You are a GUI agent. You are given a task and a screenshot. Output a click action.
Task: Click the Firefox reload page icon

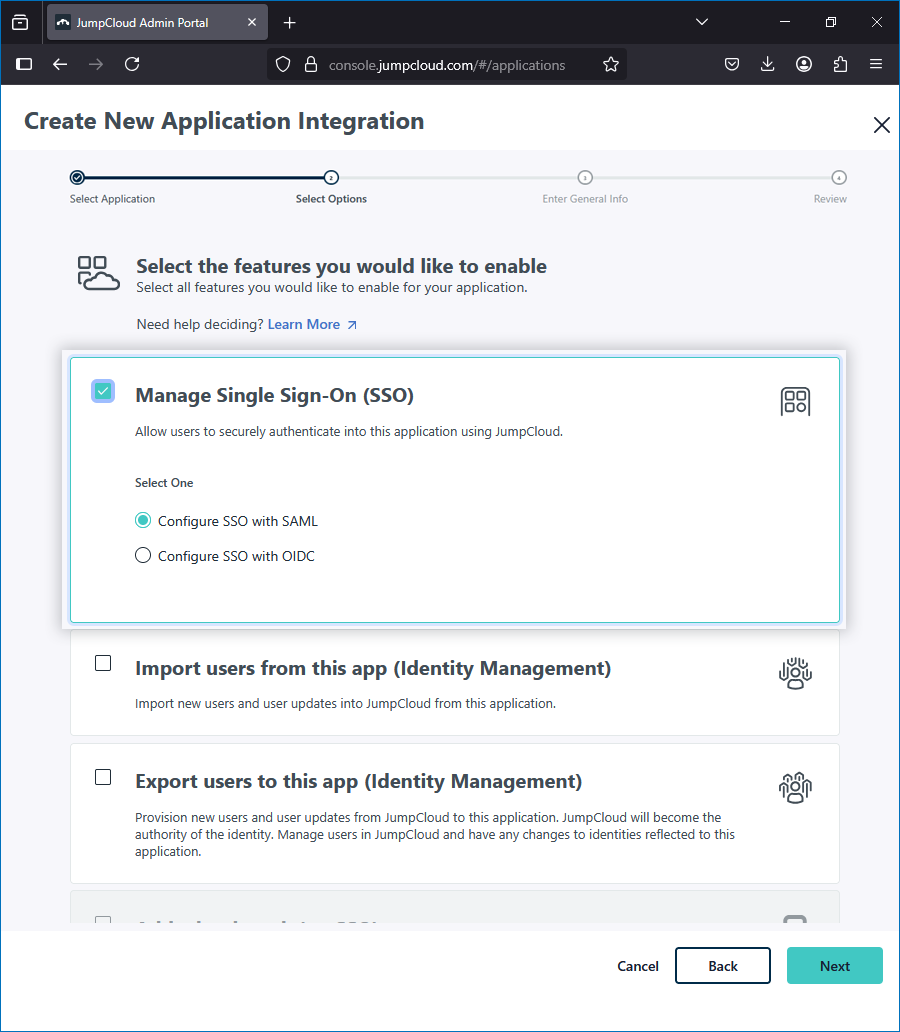(x=132, y=64)
